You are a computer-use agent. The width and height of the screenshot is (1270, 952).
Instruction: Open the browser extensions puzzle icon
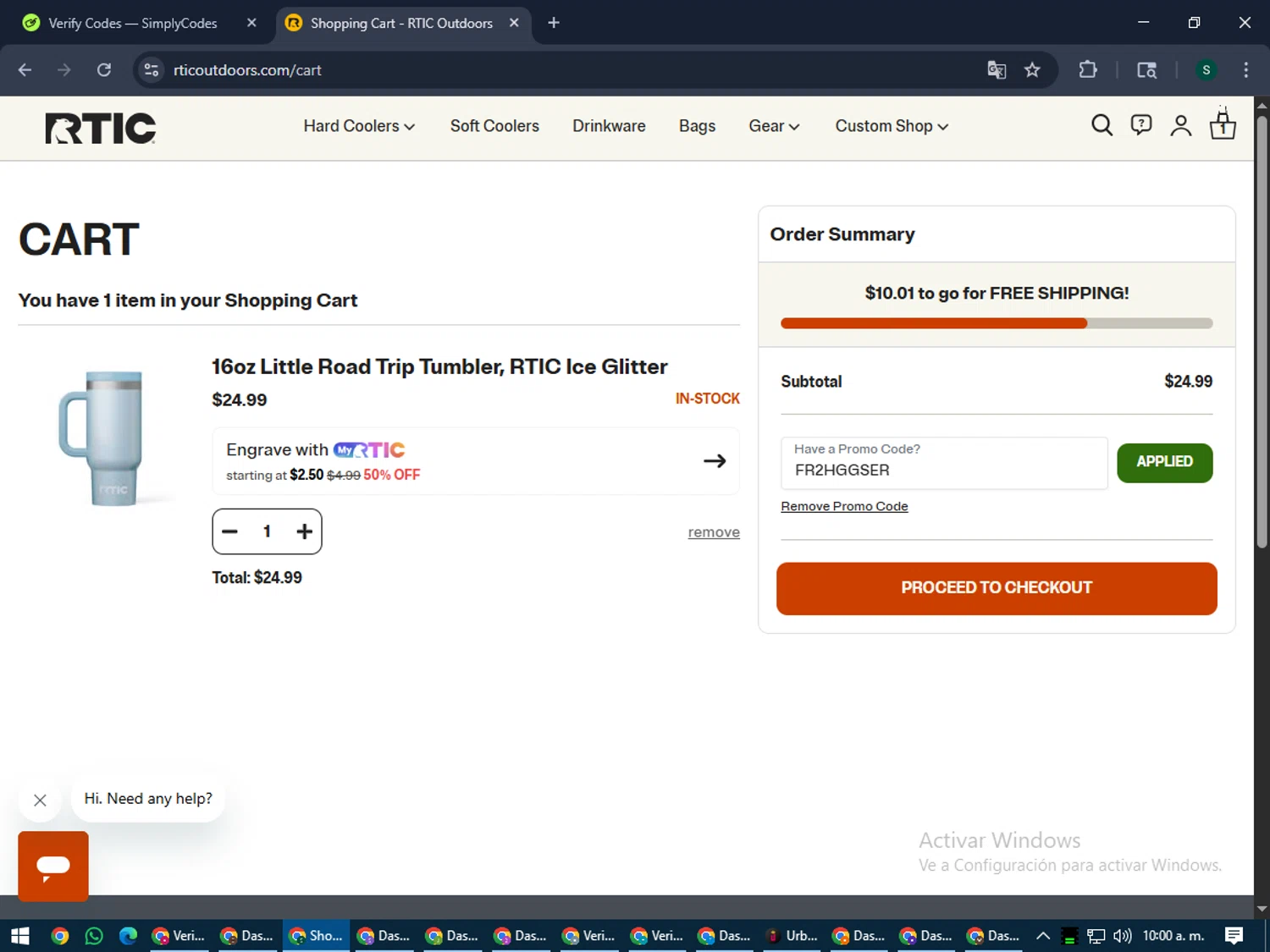1088,70
